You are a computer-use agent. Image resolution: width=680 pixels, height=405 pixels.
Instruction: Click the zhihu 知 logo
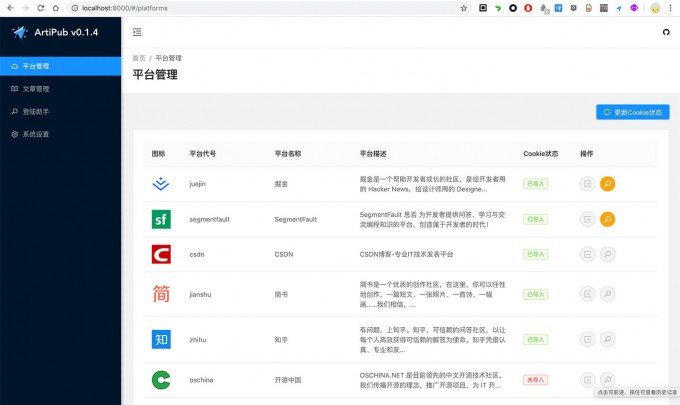161,340
